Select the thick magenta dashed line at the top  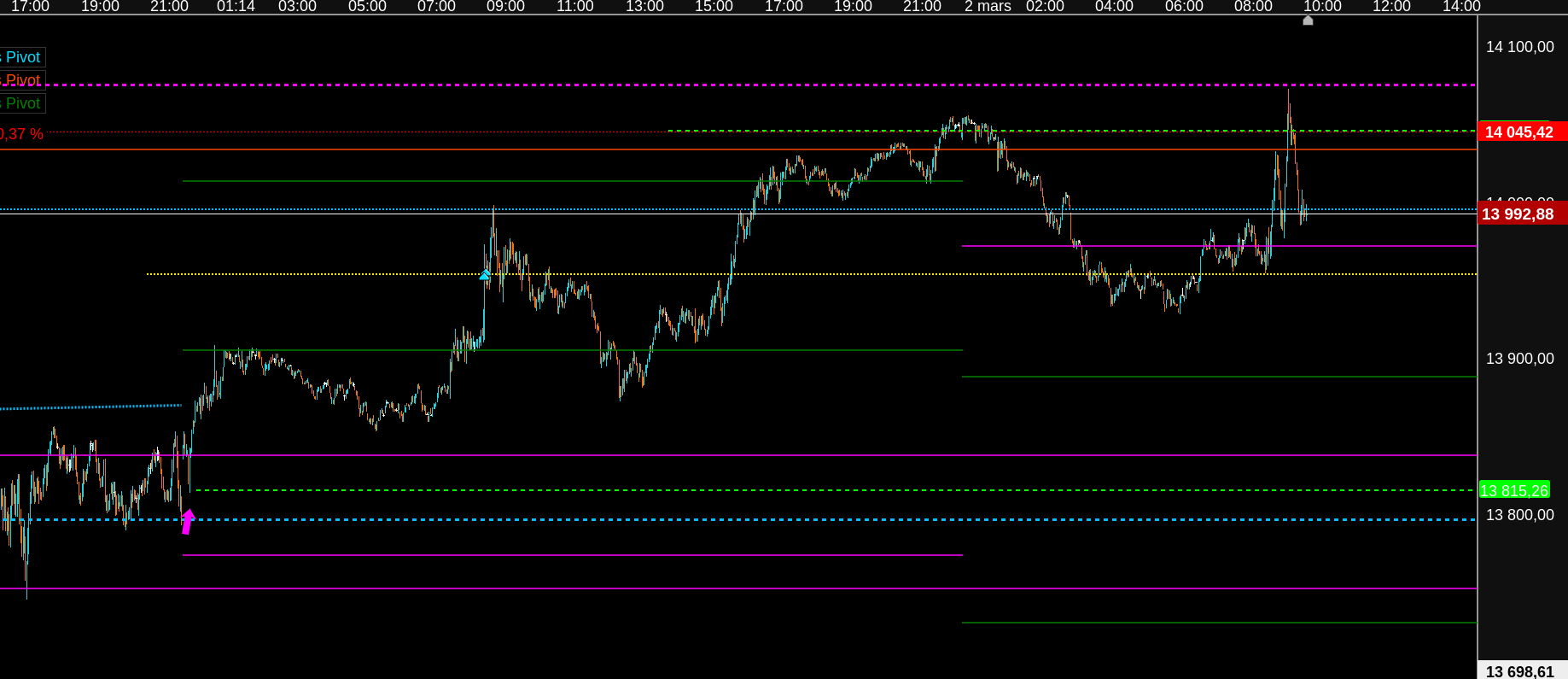[738, 85]
